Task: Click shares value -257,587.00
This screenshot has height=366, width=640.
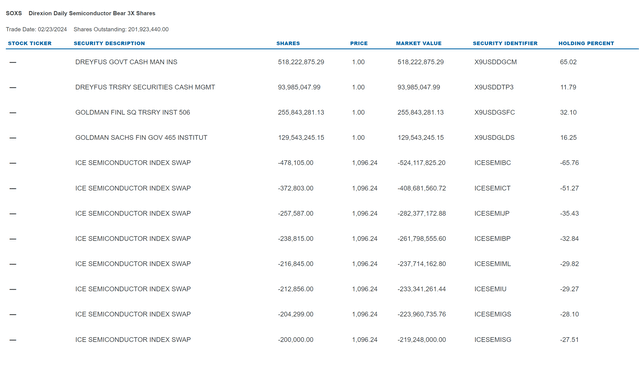Action: pyautogui.click(x=296, y=213)
